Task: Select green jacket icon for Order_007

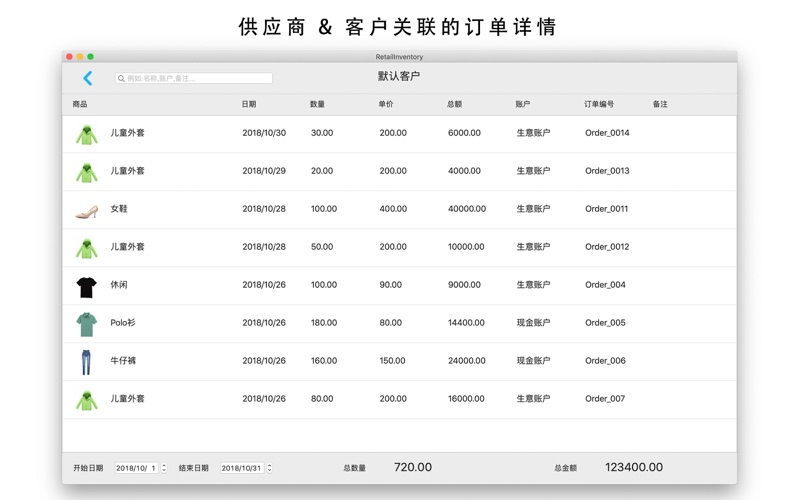Action: point(87,400)
